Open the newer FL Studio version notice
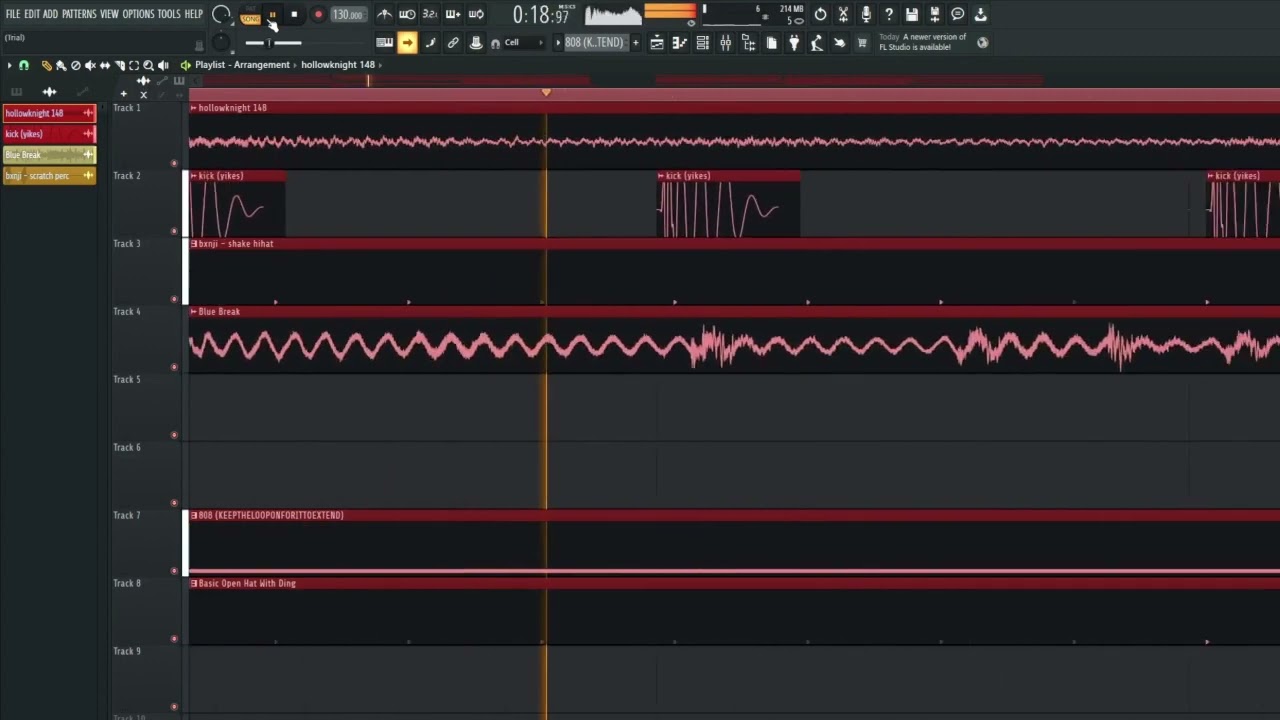This screenshot has height=720, width=1280. click(x=923, y=42)
